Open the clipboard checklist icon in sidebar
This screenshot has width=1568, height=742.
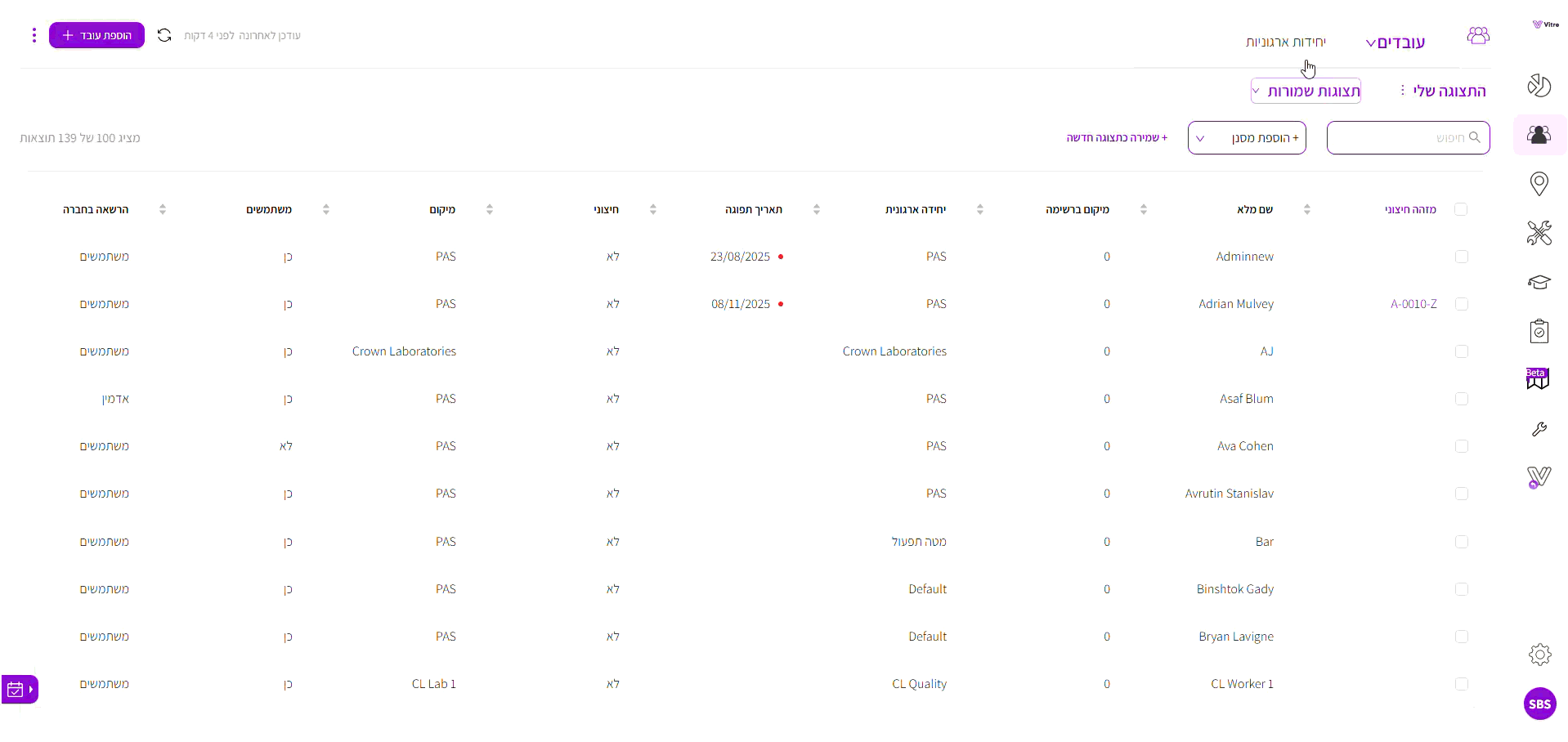click(x=1539, y=331)
